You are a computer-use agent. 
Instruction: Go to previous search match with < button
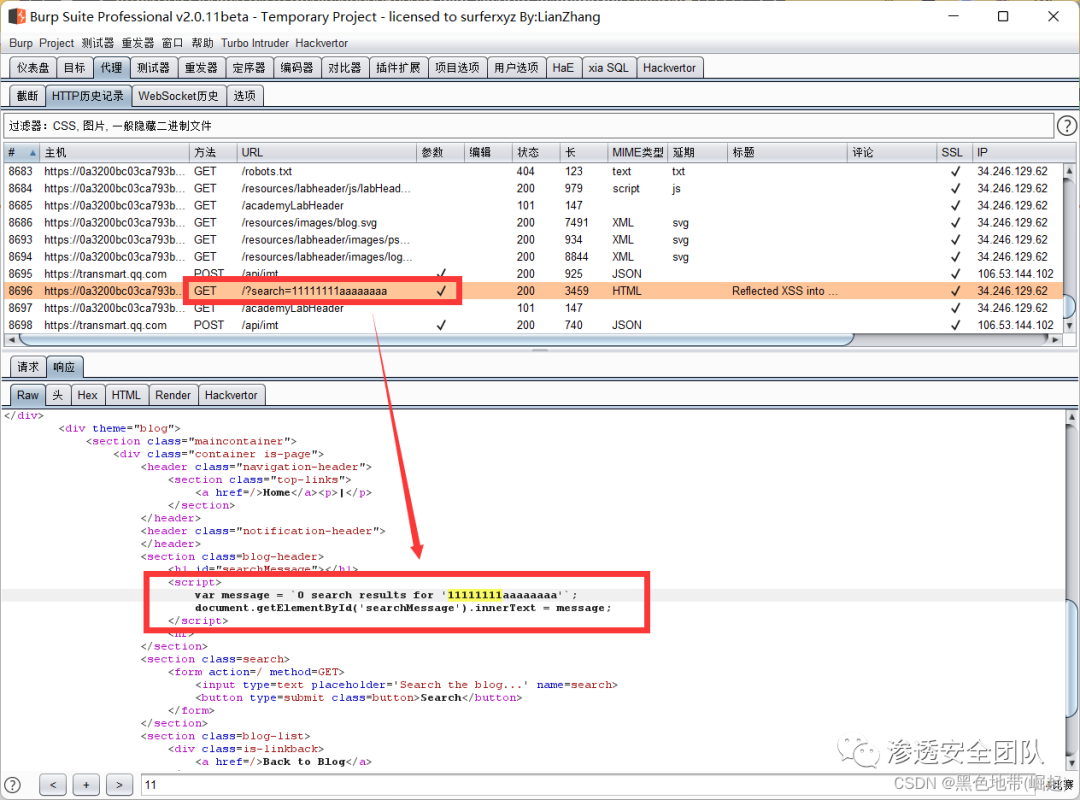coord(53,784)
